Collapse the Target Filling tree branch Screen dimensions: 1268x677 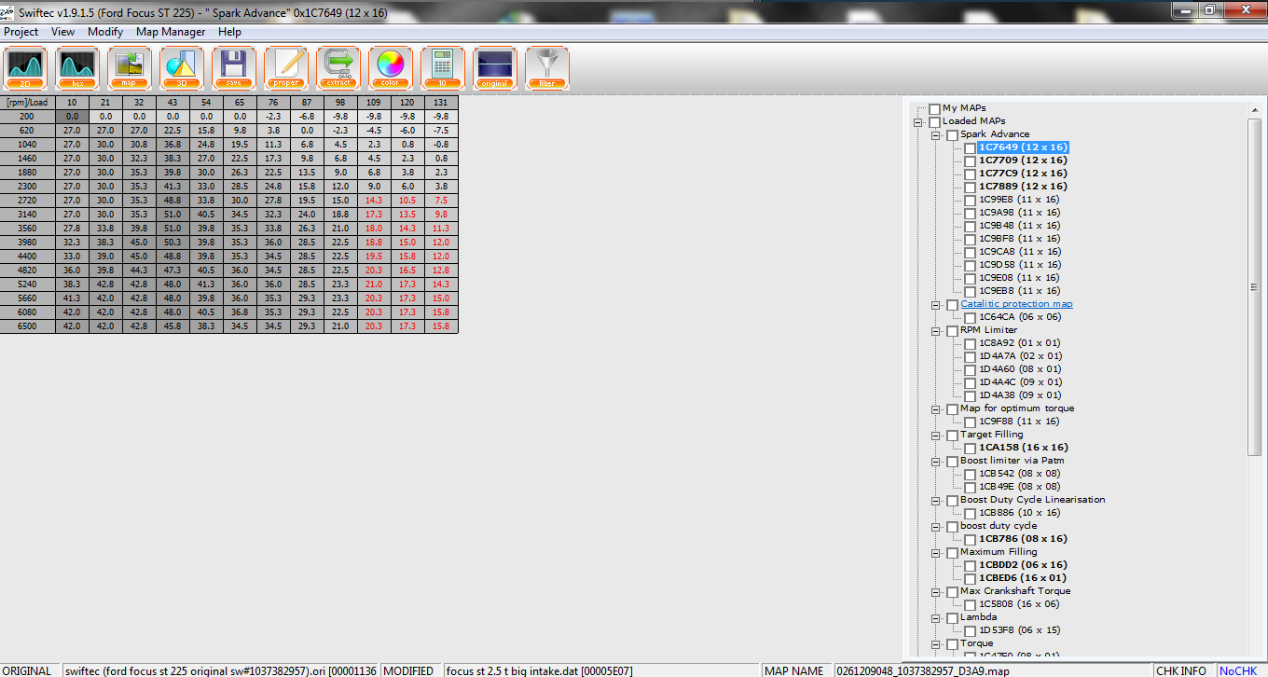point(936,435)
